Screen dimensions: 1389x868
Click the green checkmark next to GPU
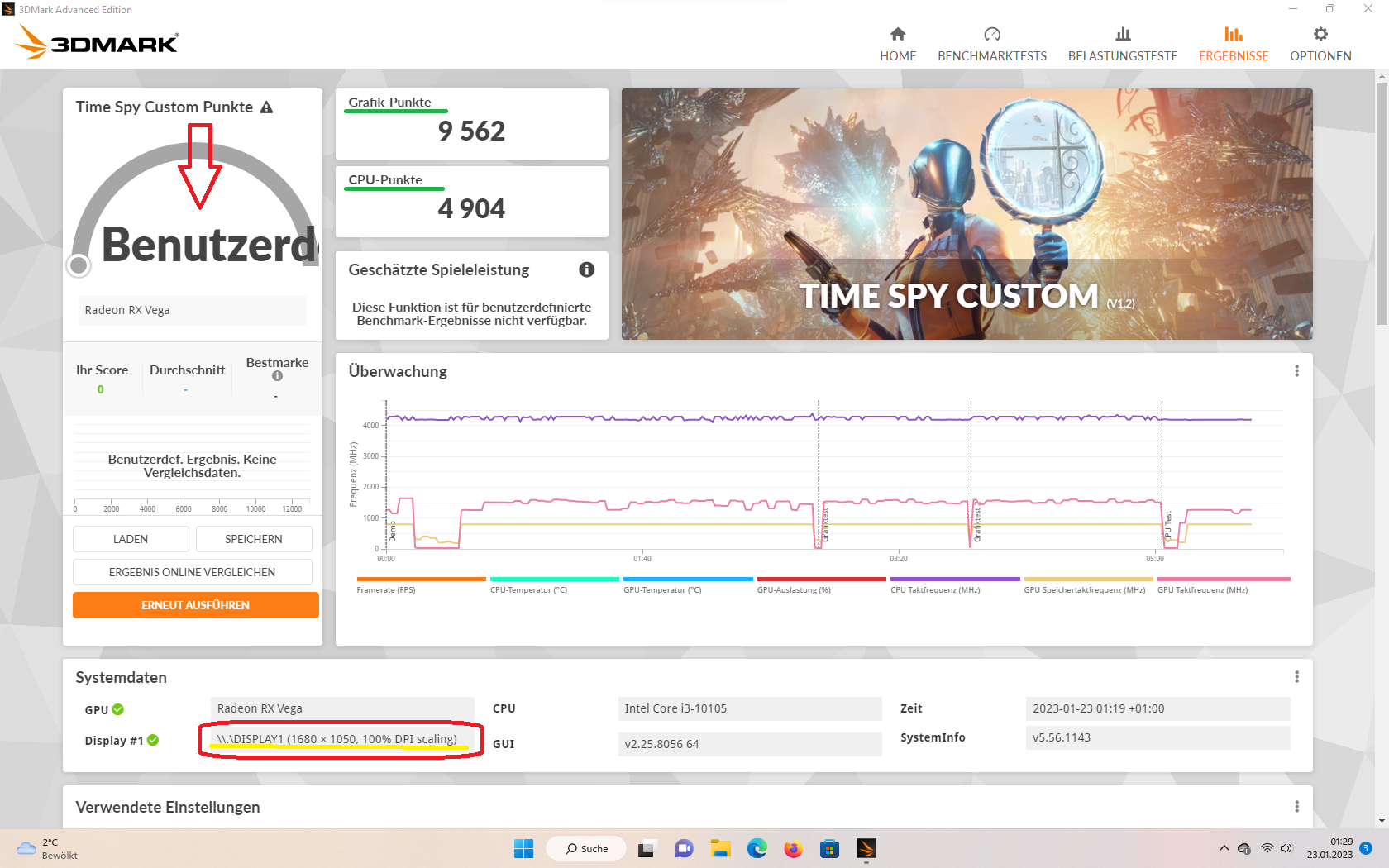[x=119, y=709]
